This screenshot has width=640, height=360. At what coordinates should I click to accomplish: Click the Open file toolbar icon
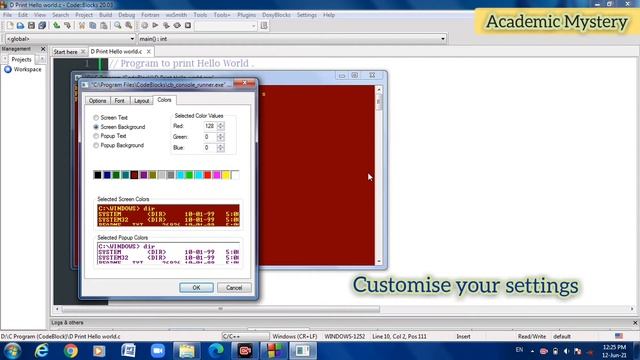pos(20,26)
